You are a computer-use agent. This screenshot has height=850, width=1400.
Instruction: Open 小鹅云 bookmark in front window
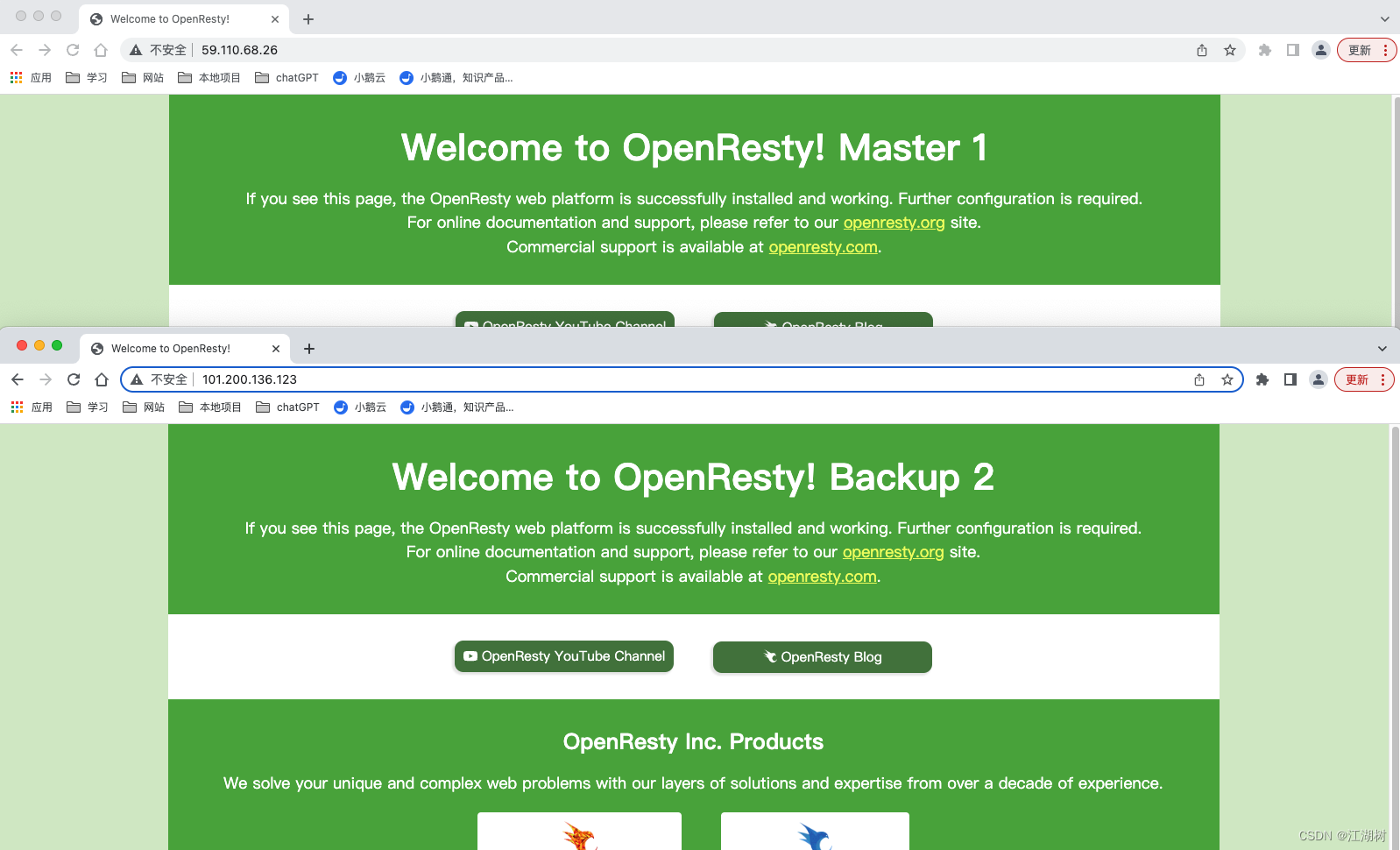360,407
